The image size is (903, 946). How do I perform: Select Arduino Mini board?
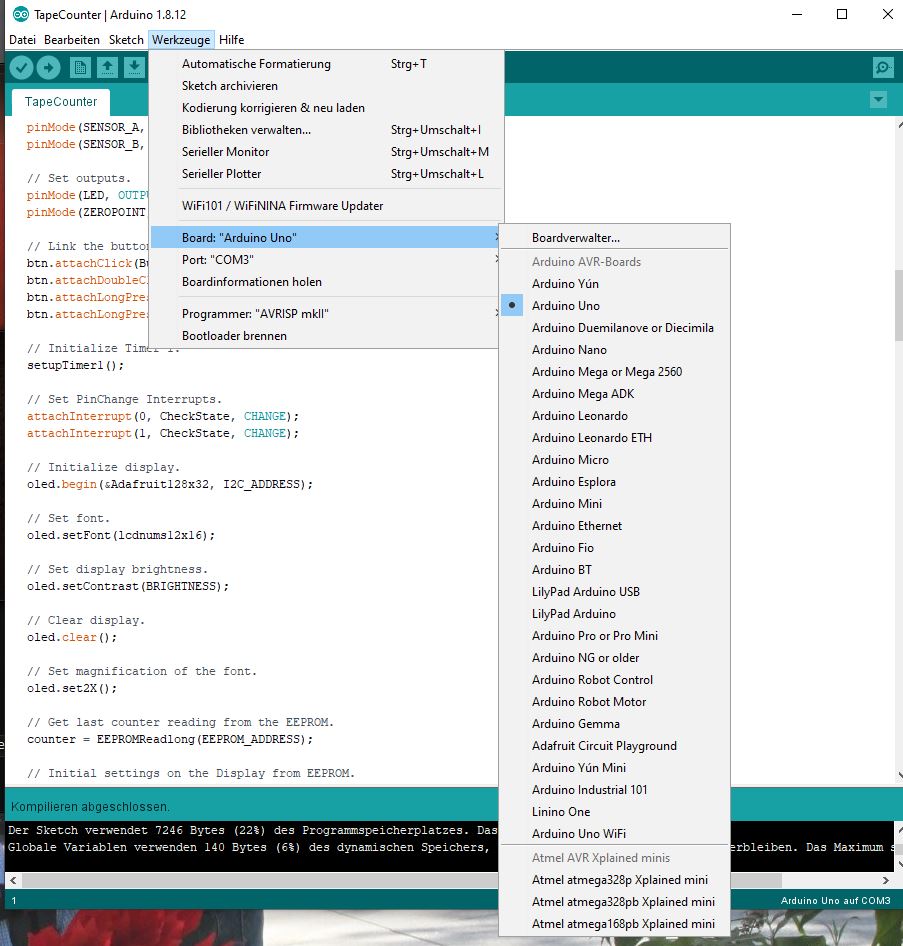[615, 504]
